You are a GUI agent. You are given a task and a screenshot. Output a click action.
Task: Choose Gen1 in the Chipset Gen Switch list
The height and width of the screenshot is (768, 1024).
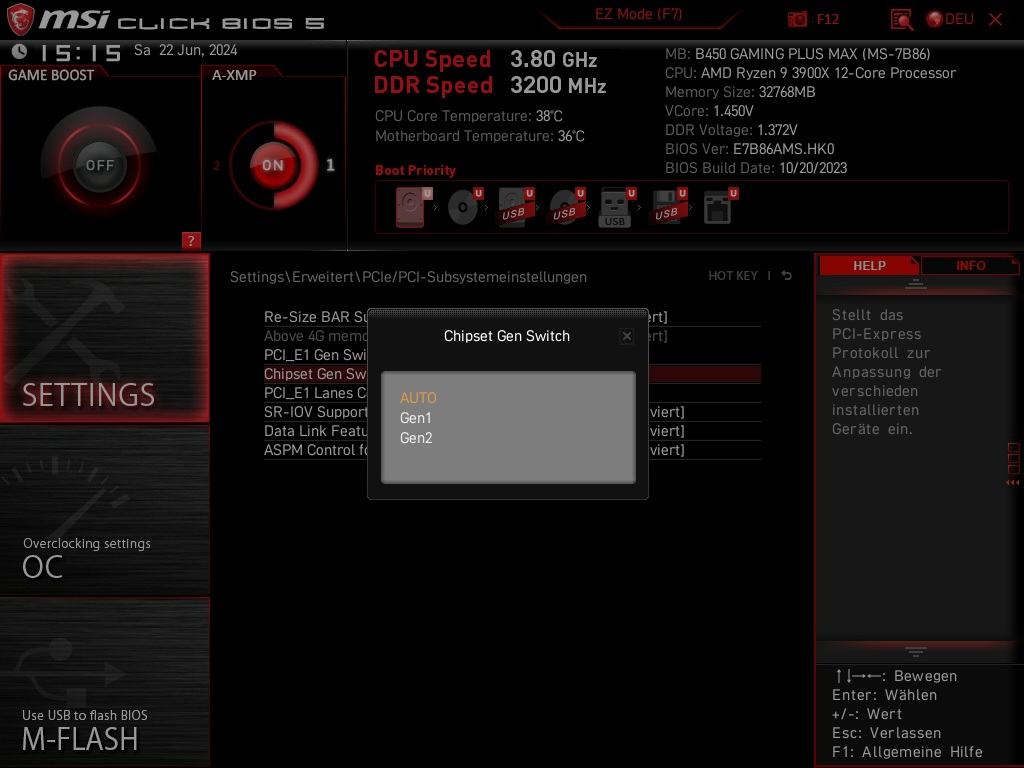415,418
